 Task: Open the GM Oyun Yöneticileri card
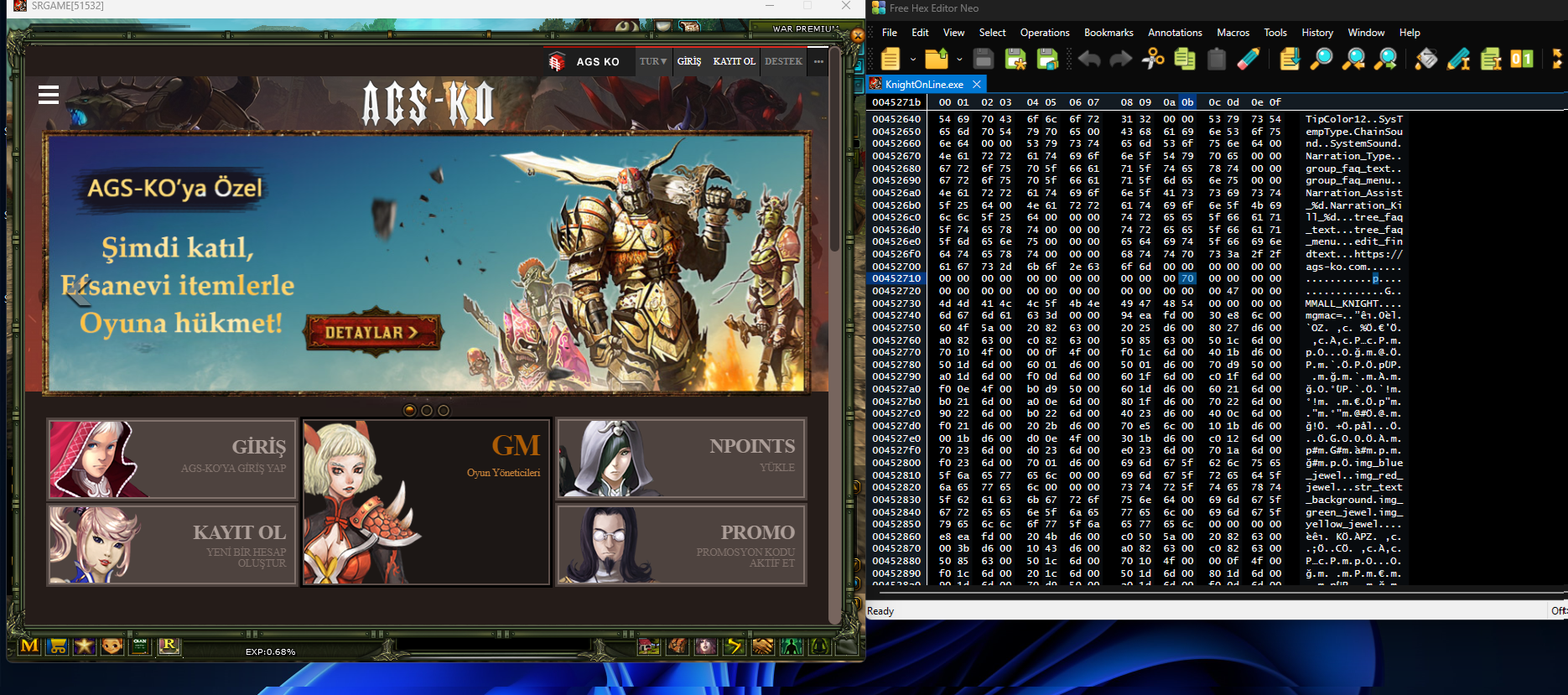coord(426,501)
